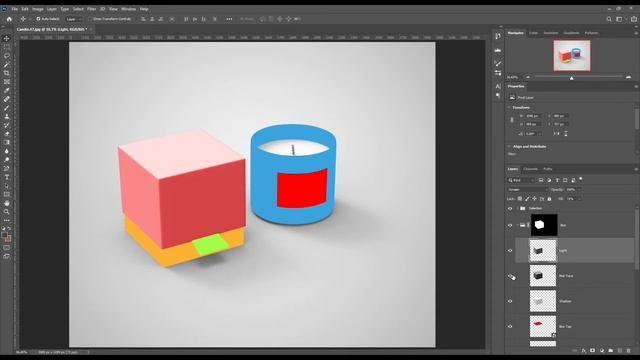The image size is (640, 360).
Task: Hide the Shadow layer
Action: point(510,301)
